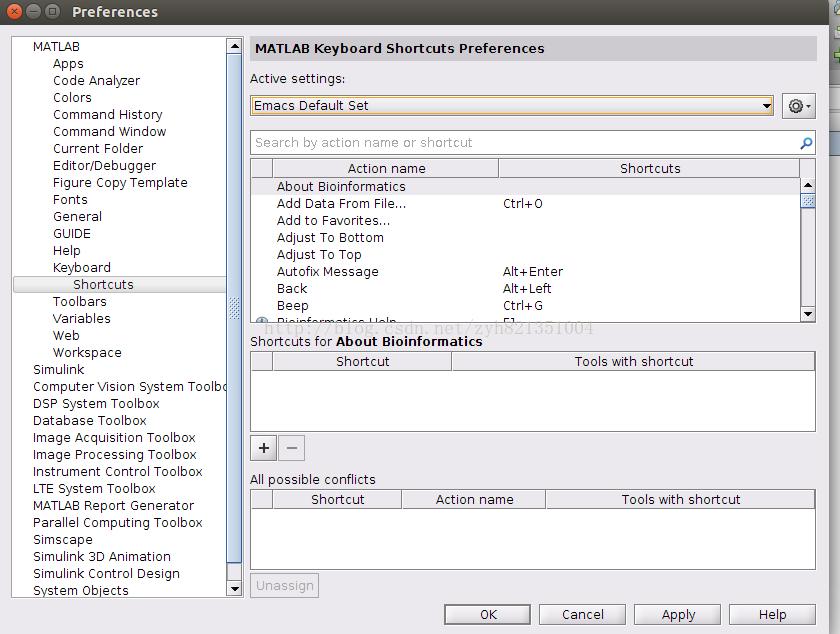840x634 pixels.
Task: Select the Back action row
Action: click(525, 289)
